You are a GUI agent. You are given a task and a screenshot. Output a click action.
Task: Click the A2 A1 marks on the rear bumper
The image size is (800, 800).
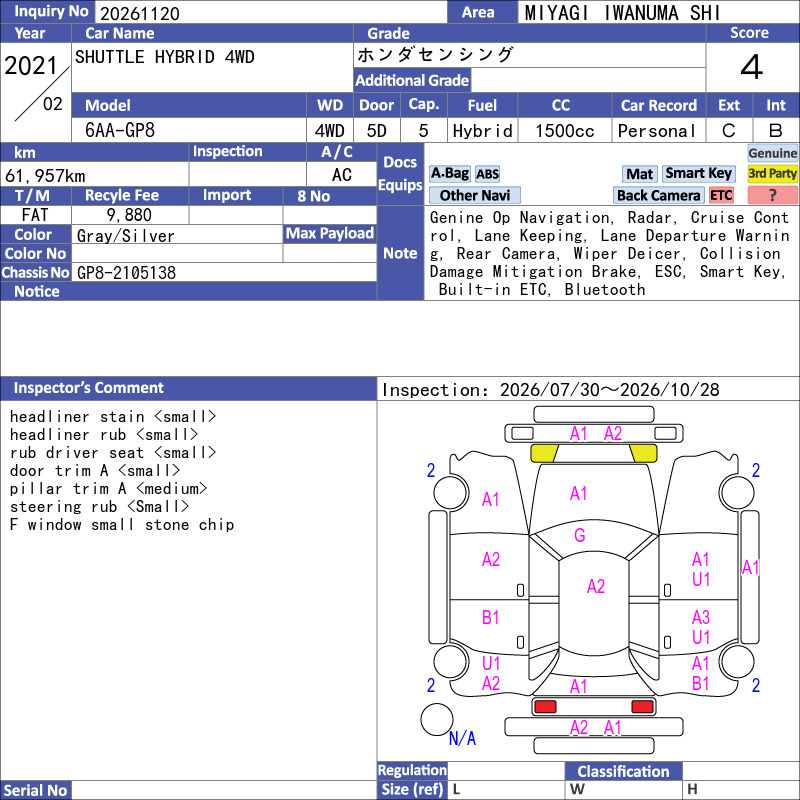tap(595, 728)
